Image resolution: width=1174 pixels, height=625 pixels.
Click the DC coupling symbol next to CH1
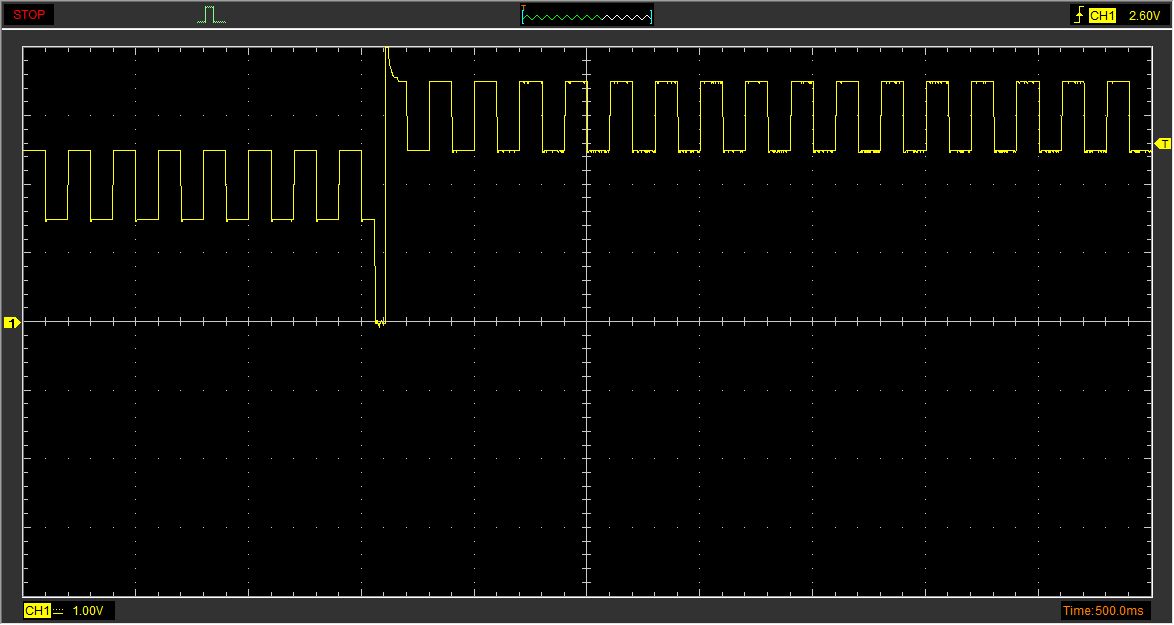click(x=58, y=610)
